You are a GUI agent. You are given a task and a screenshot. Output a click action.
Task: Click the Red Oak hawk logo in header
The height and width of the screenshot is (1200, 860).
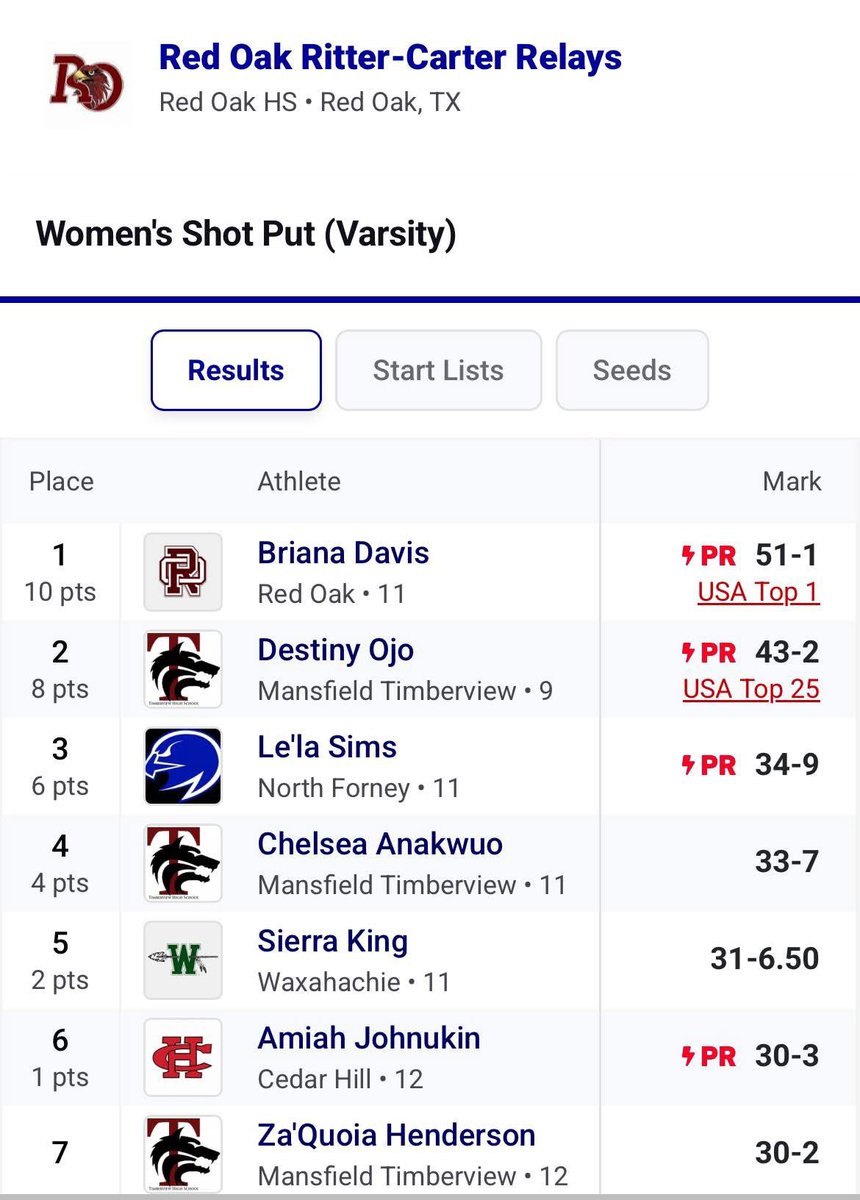point(90,84)
